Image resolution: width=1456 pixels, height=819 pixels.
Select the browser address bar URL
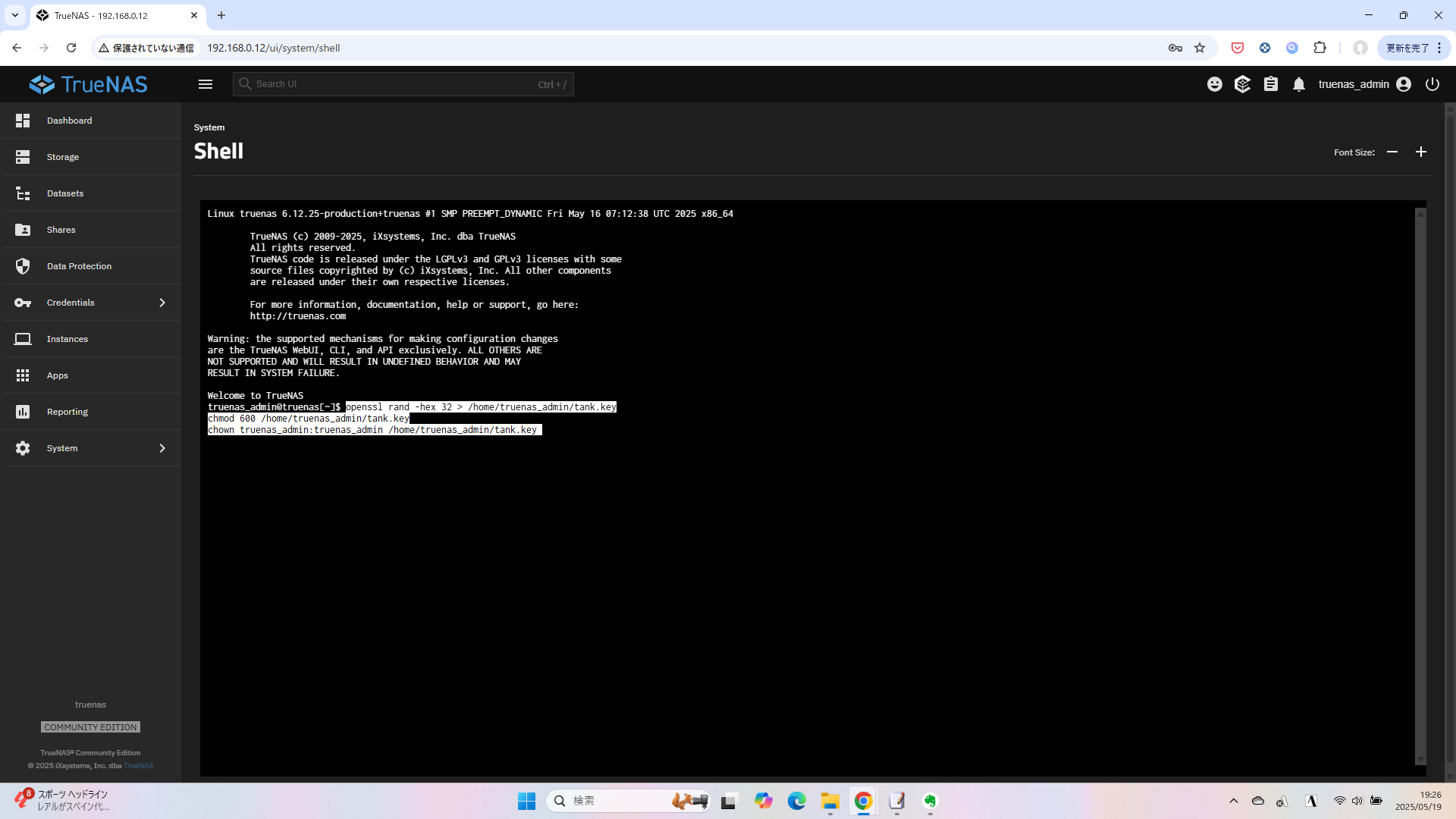tap(274, 48)
